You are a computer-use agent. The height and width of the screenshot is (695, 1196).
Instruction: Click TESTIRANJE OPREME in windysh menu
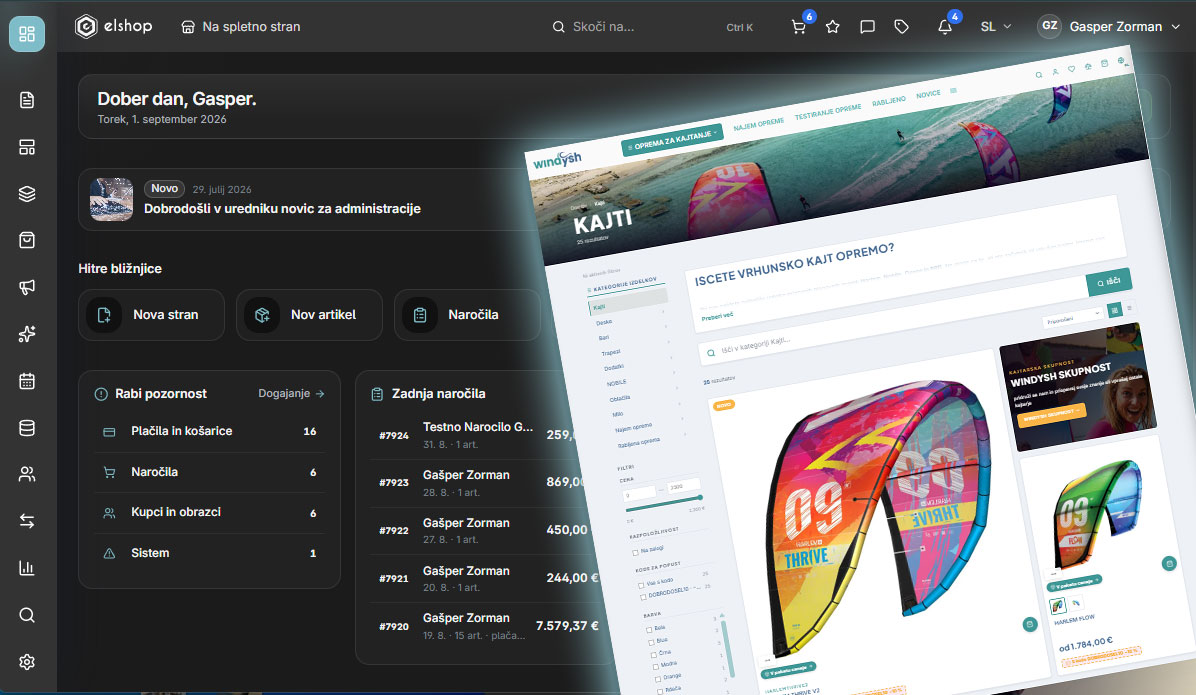point(828,111)
